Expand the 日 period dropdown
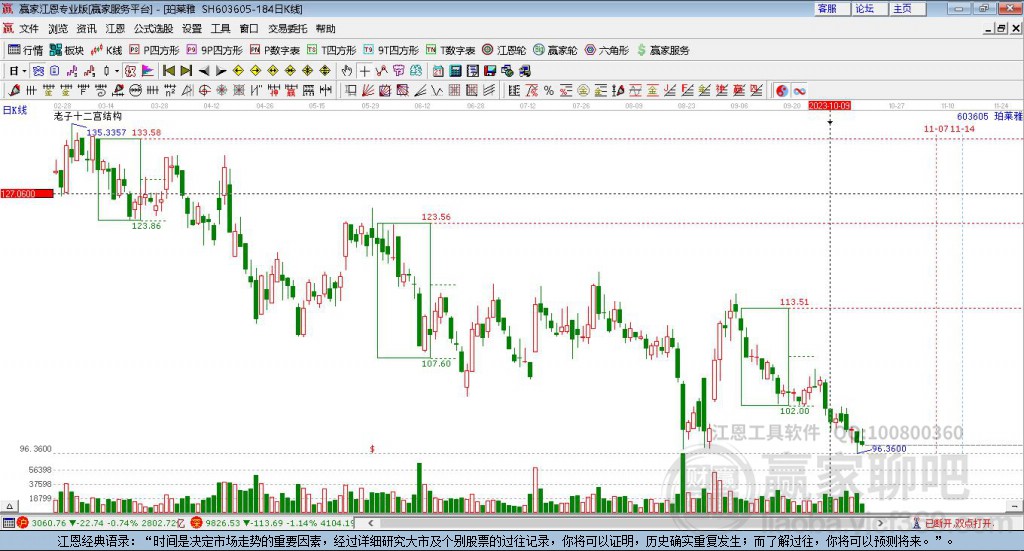This screenshot has width=1024, height=551. [x=24, y=71]
